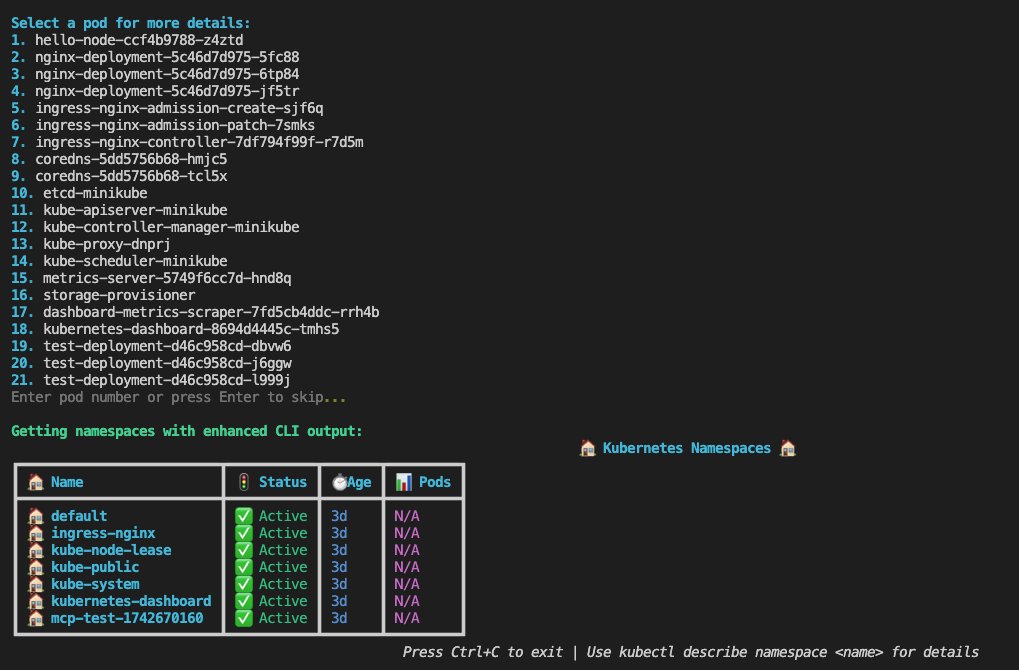Click the traffic light icon in Status header
This screenshot has height=670, width=1019.
pos(242,481)
